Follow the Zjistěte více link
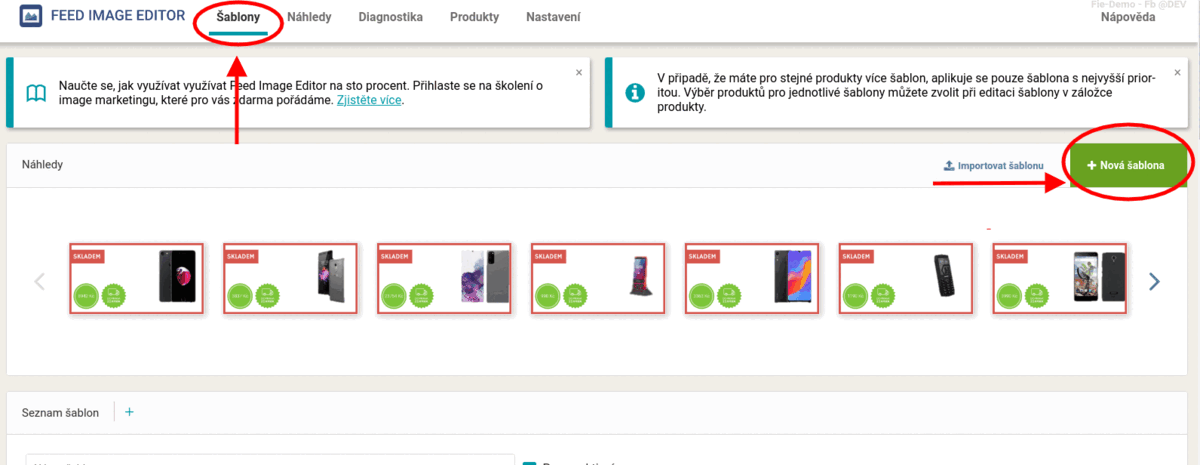Viewport: 1200px width, 465px height. [370, 101]
